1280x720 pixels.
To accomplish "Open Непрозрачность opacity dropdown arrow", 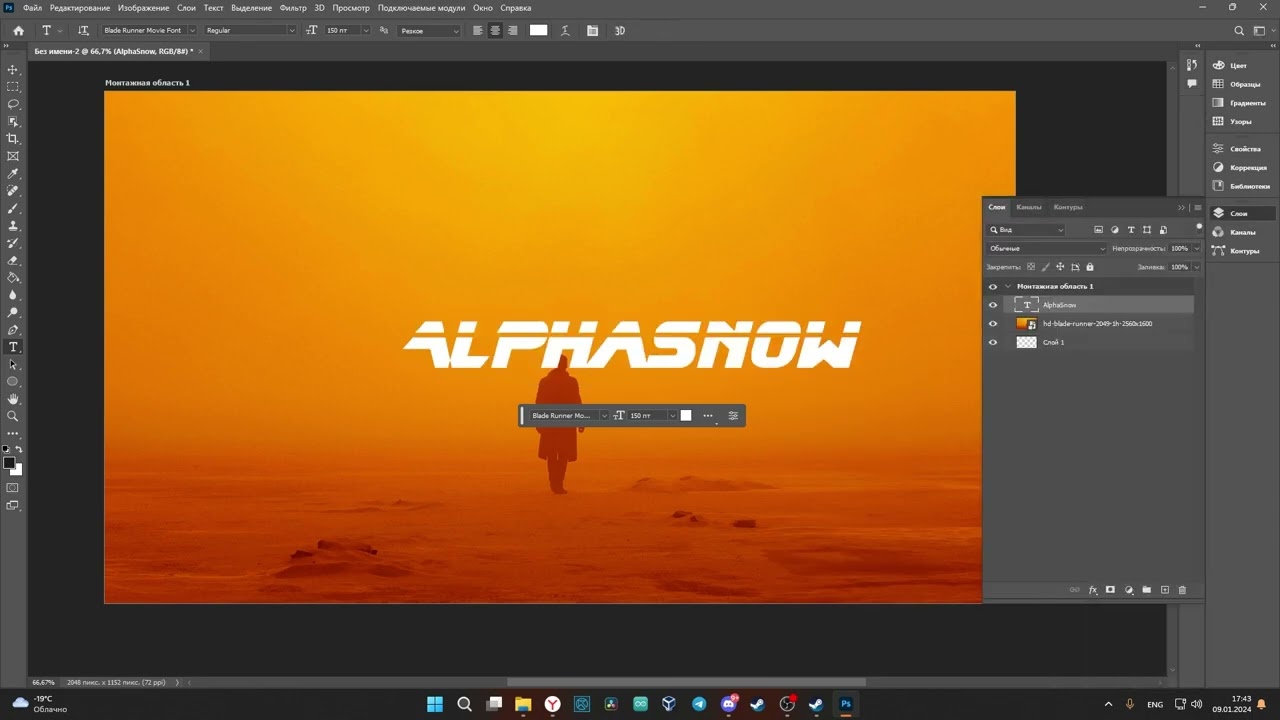I will (x=1197, y=248).
